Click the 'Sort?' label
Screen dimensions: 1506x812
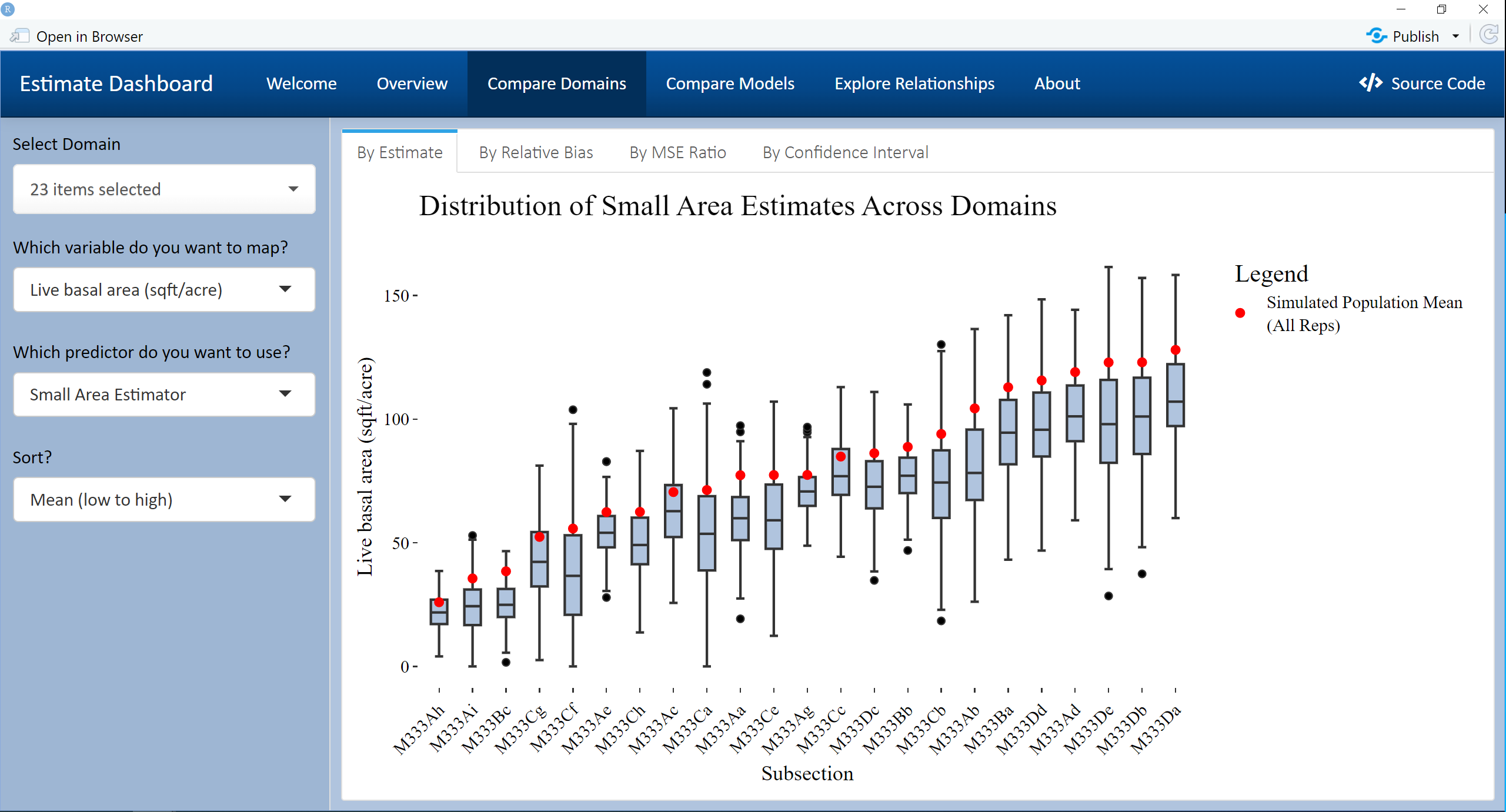click(x=32, y=457)
